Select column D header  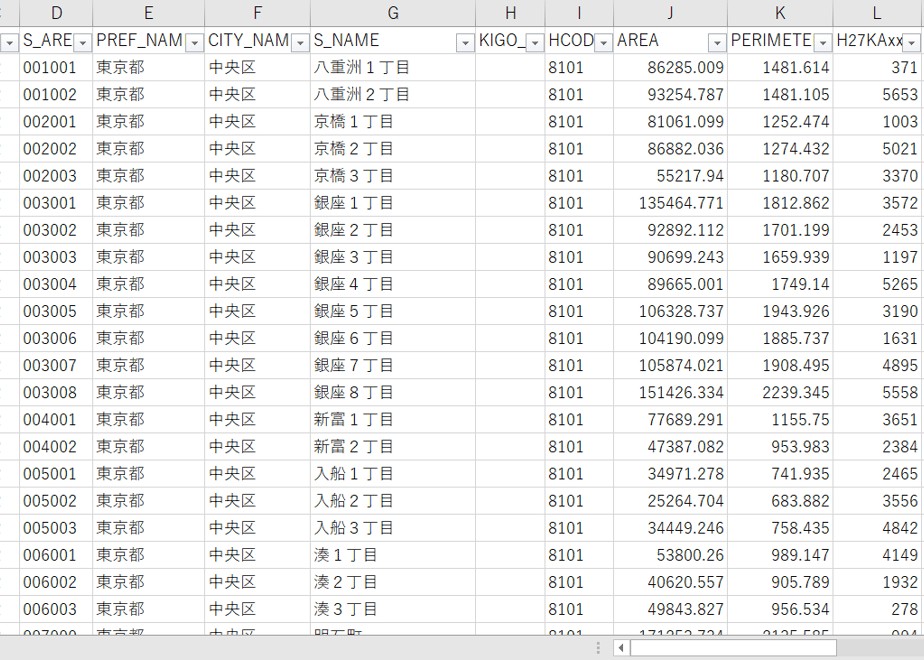click(x=56, y=13)
